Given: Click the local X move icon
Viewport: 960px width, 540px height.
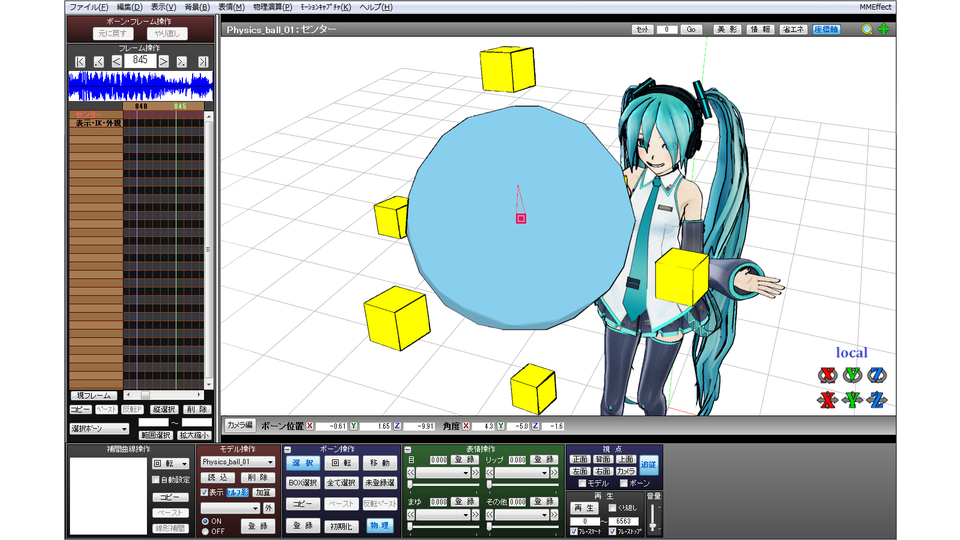Looking at the screenshot, I should tap(827, 400).
